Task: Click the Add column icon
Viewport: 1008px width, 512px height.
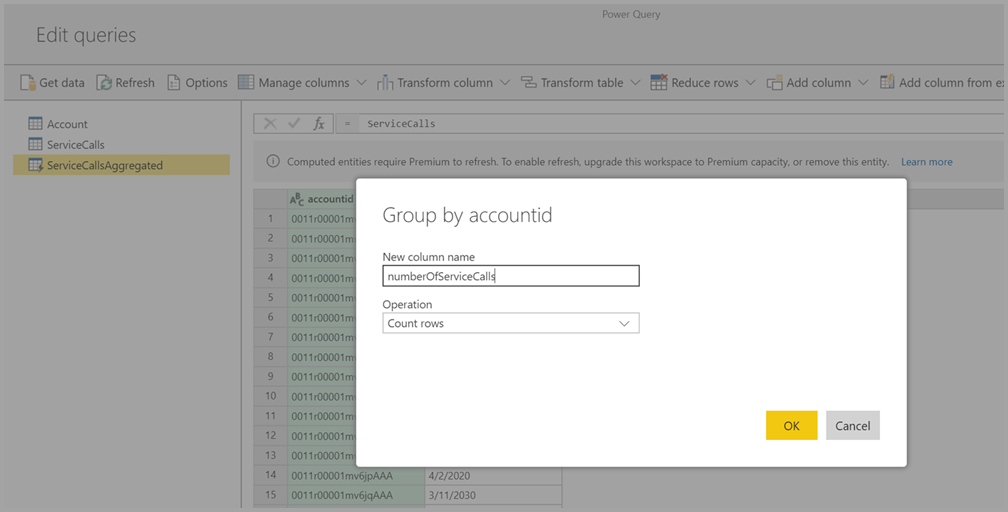Action: point(775,83)
